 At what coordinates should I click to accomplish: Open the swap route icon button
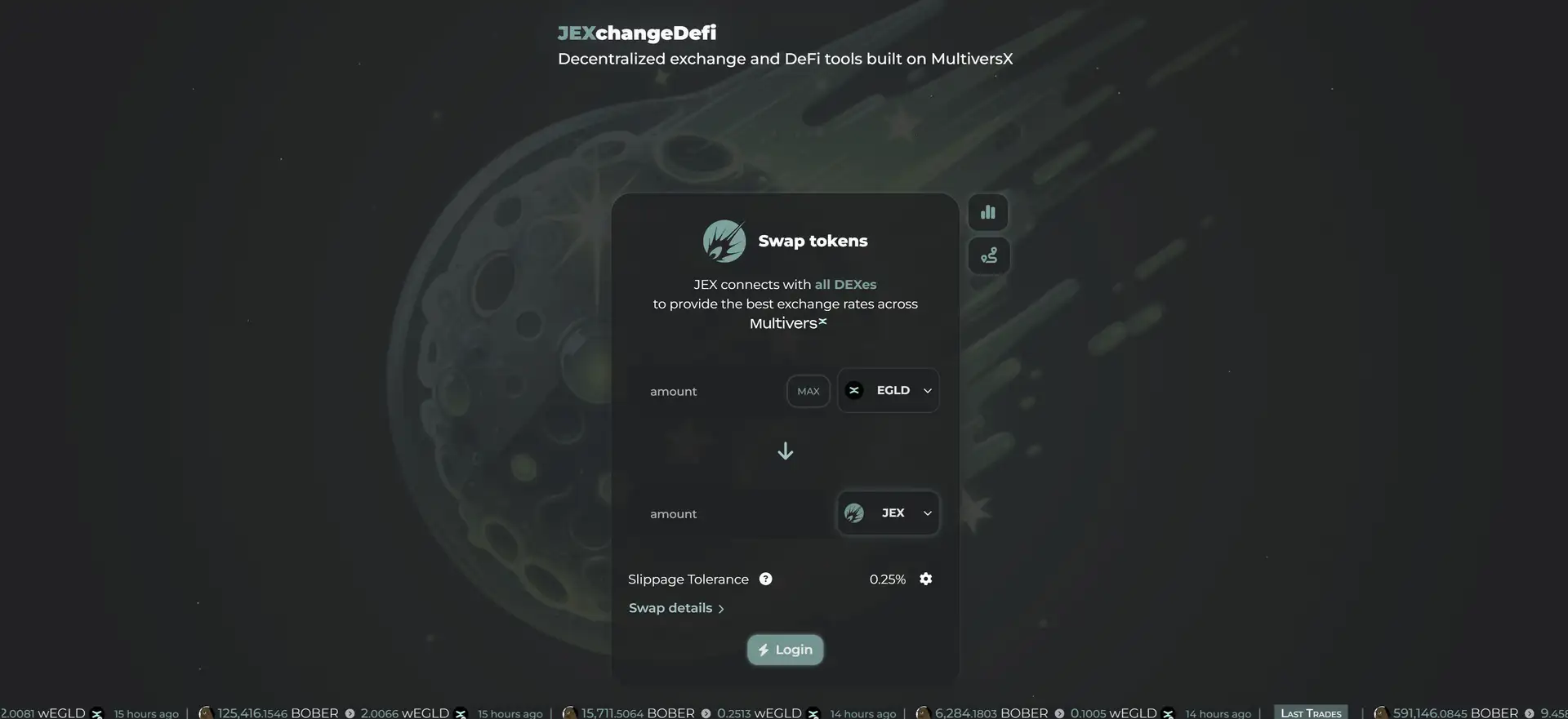point(988,255)
